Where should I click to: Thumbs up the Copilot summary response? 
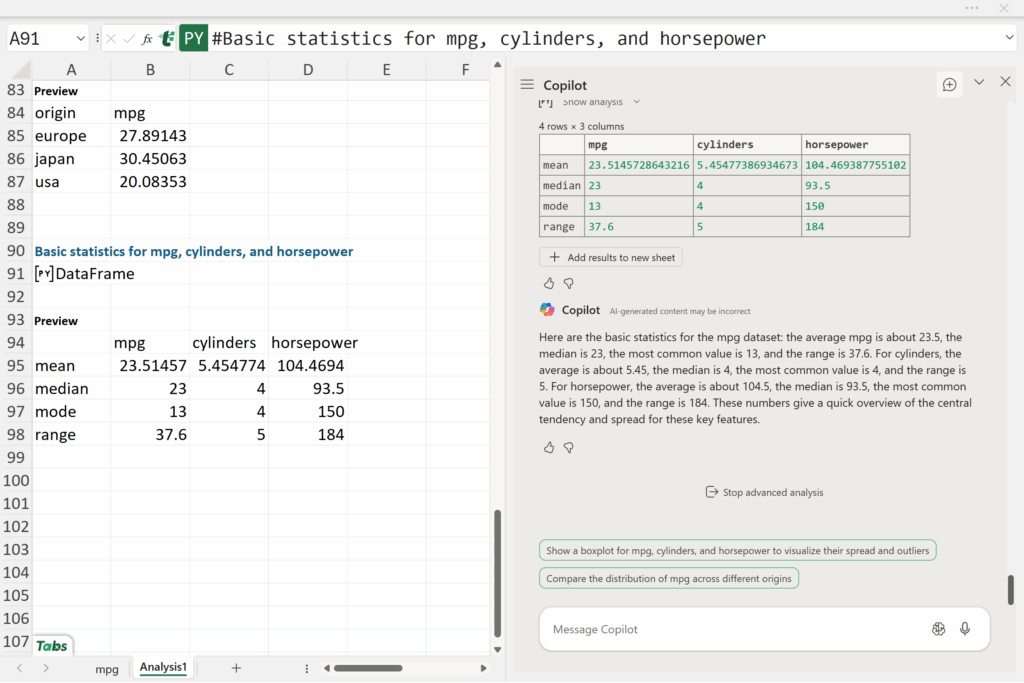549,447
